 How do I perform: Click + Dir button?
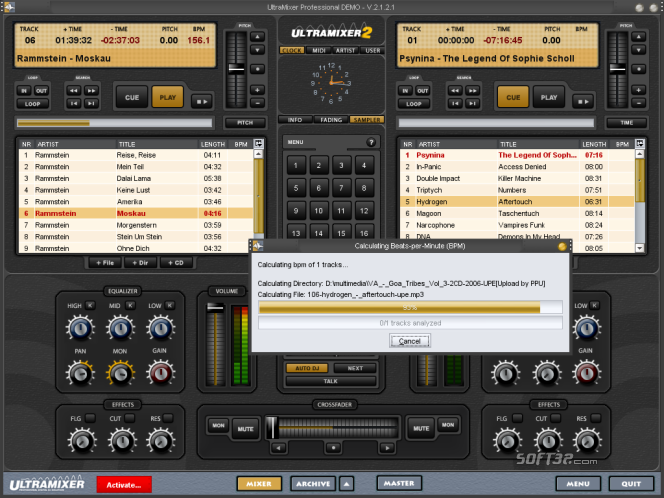(141, 263)
